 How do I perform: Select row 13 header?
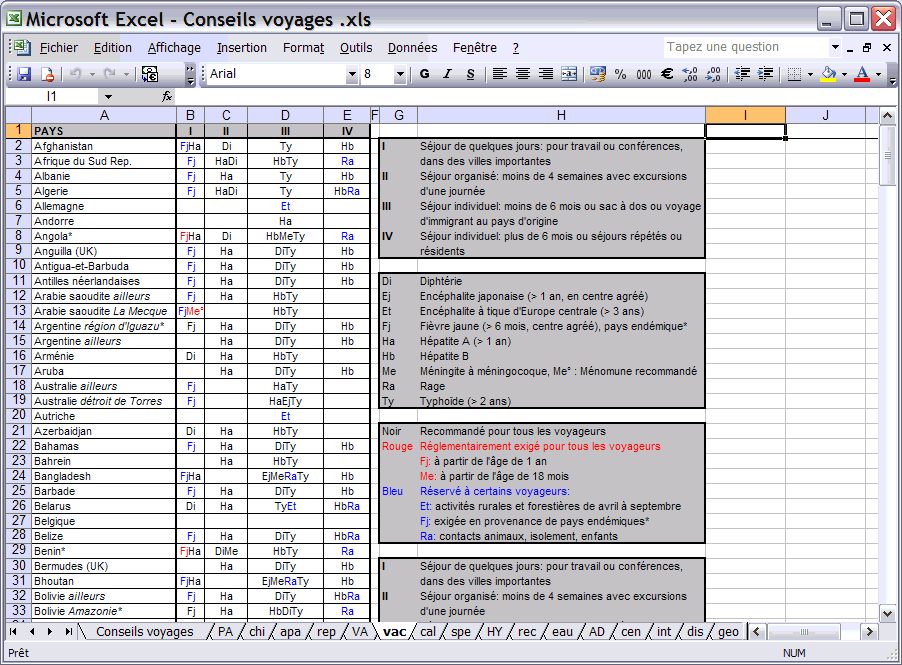pos(19,311)
